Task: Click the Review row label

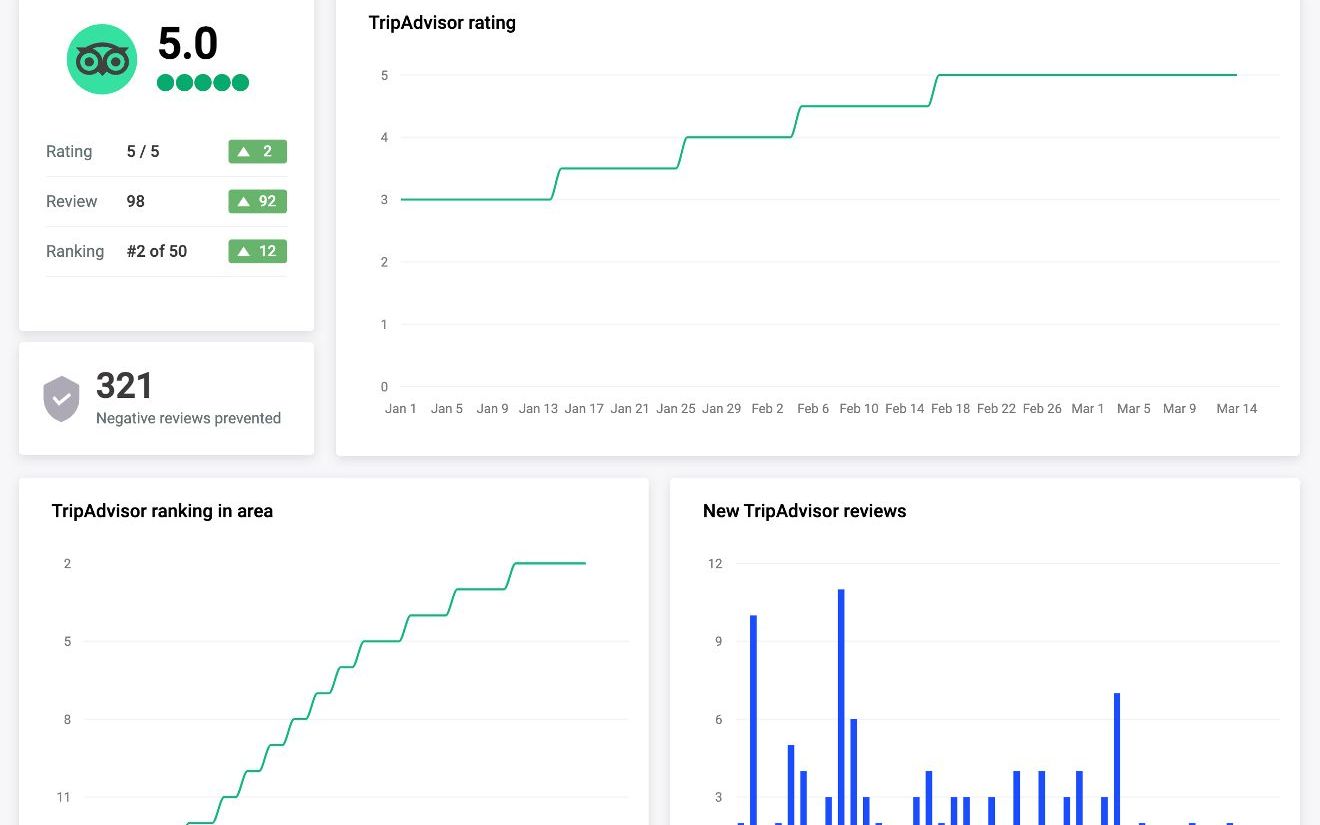Action: coord(72,202)
